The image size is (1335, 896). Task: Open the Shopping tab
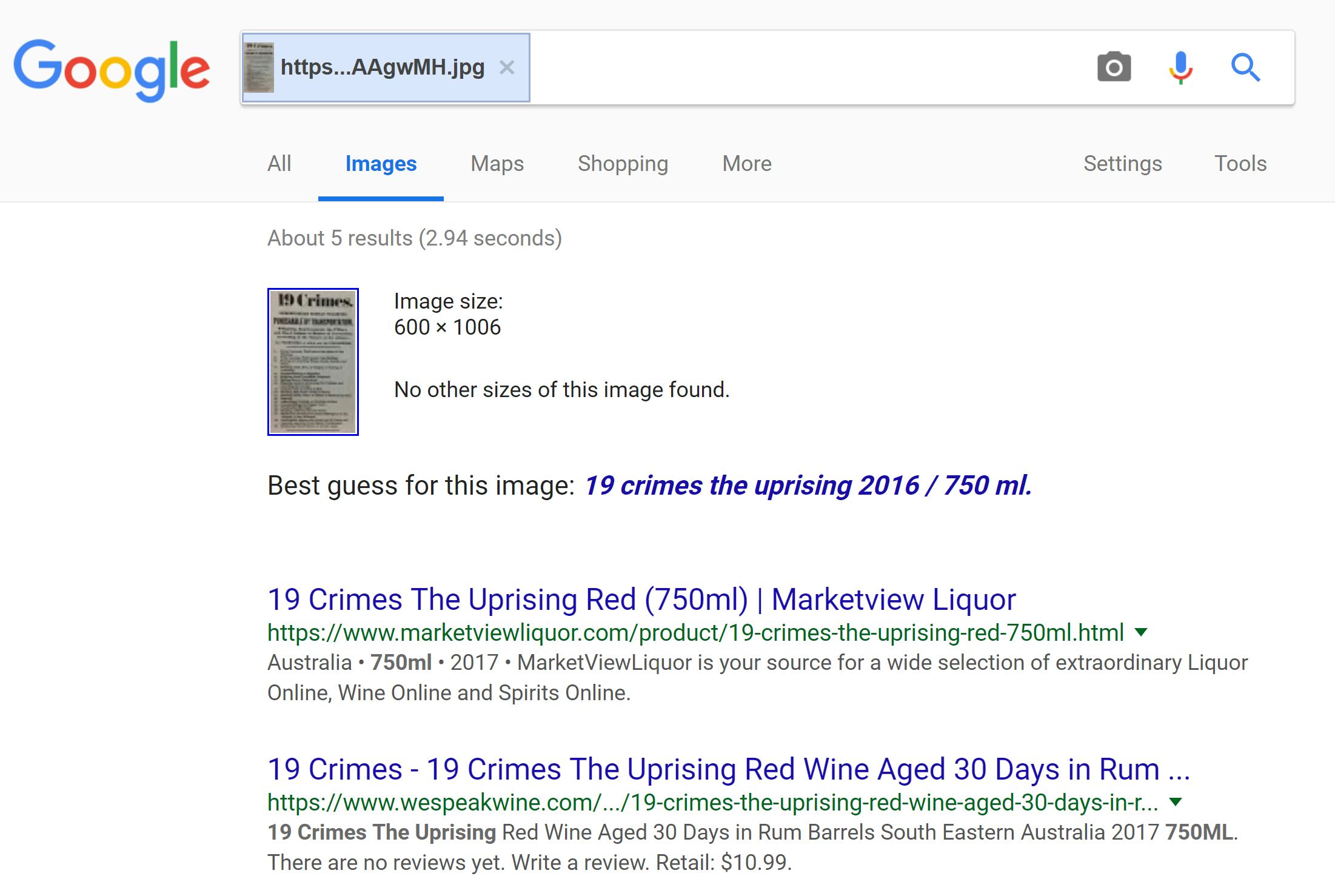point(623,164)
